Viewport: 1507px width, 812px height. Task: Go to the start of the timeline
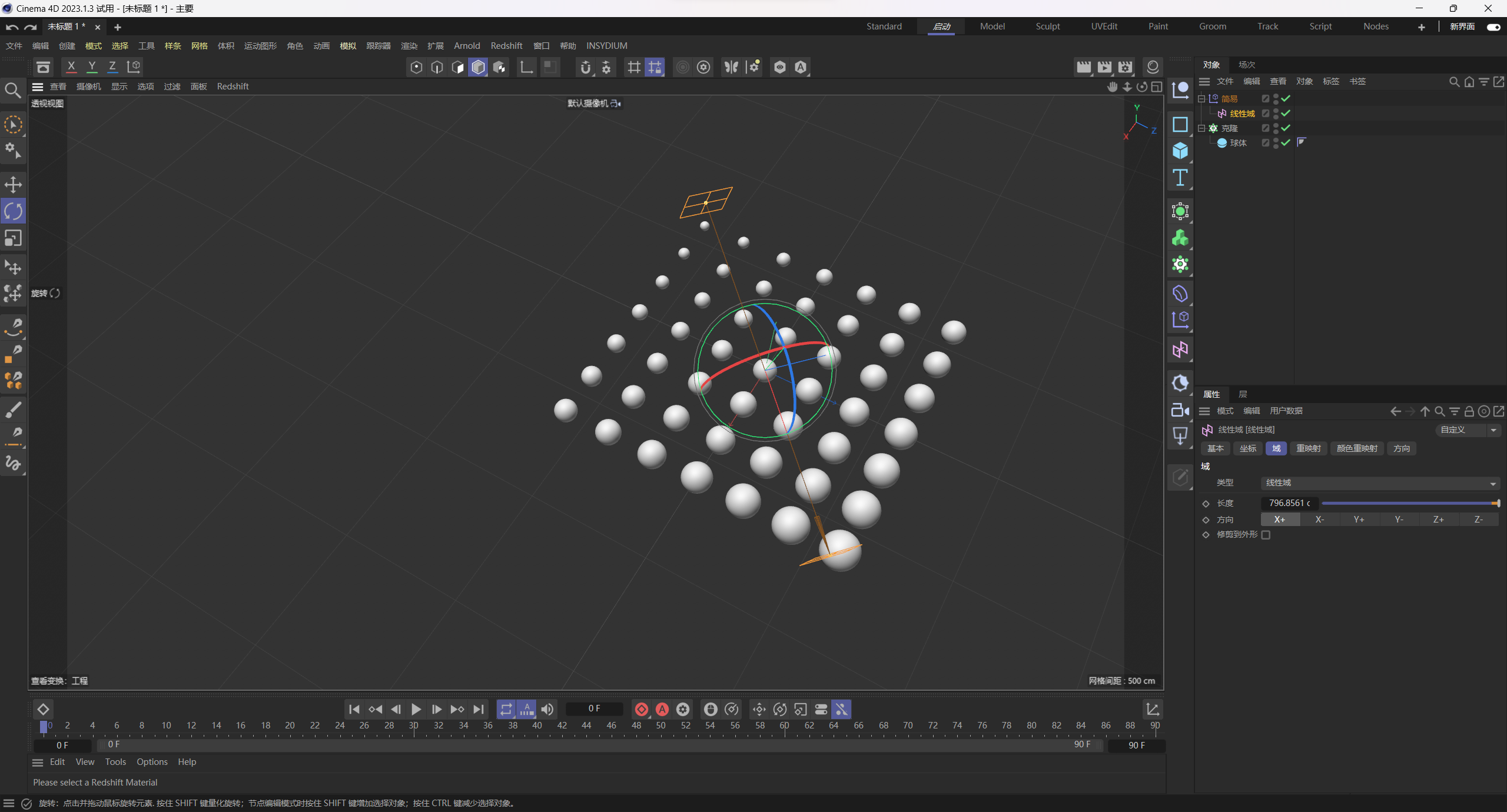coord(354,710)
